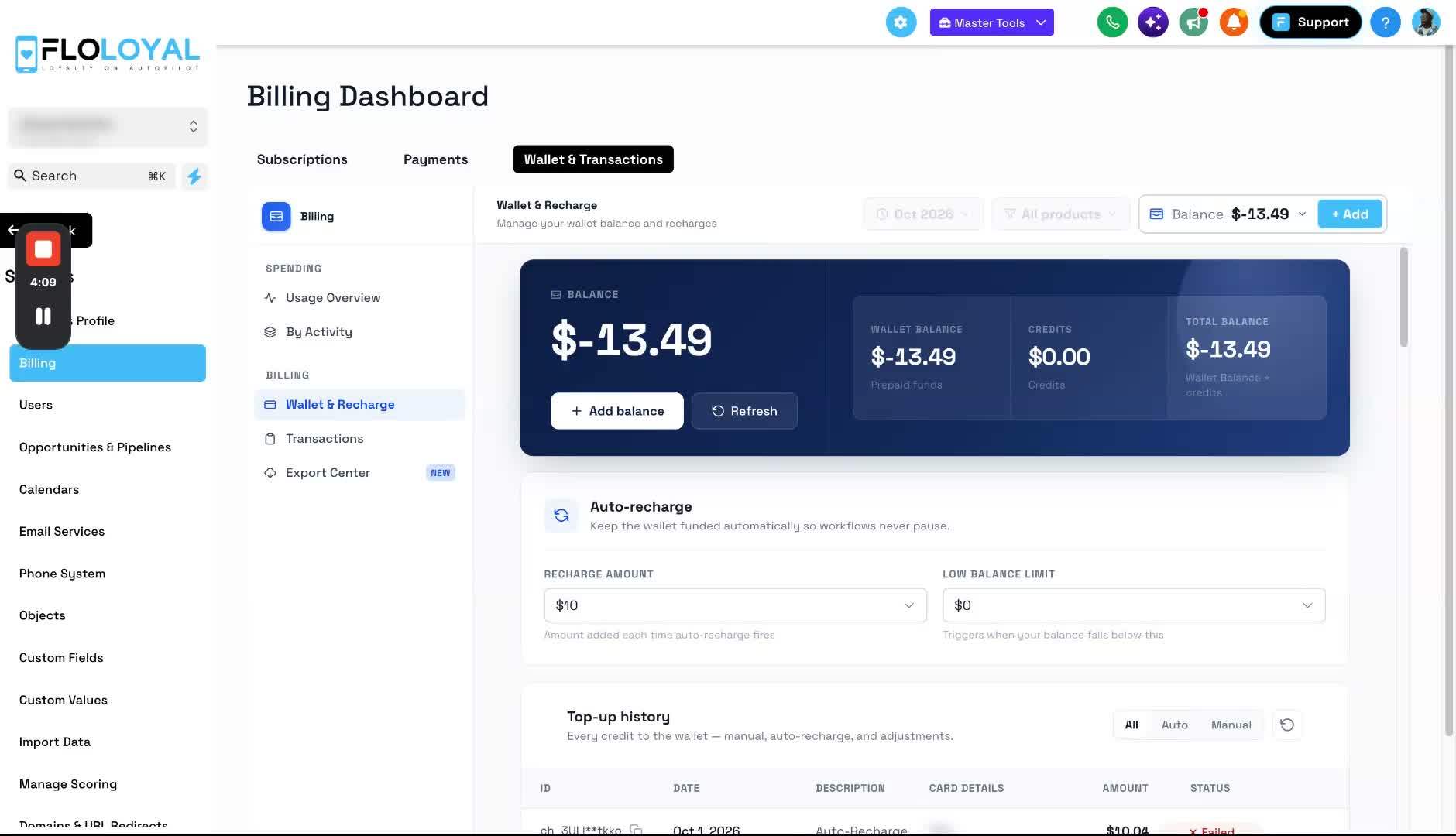The width and height of the screenshot is (1456, 836).
Task: Click the Search input field
Action: tap(92, 176)
